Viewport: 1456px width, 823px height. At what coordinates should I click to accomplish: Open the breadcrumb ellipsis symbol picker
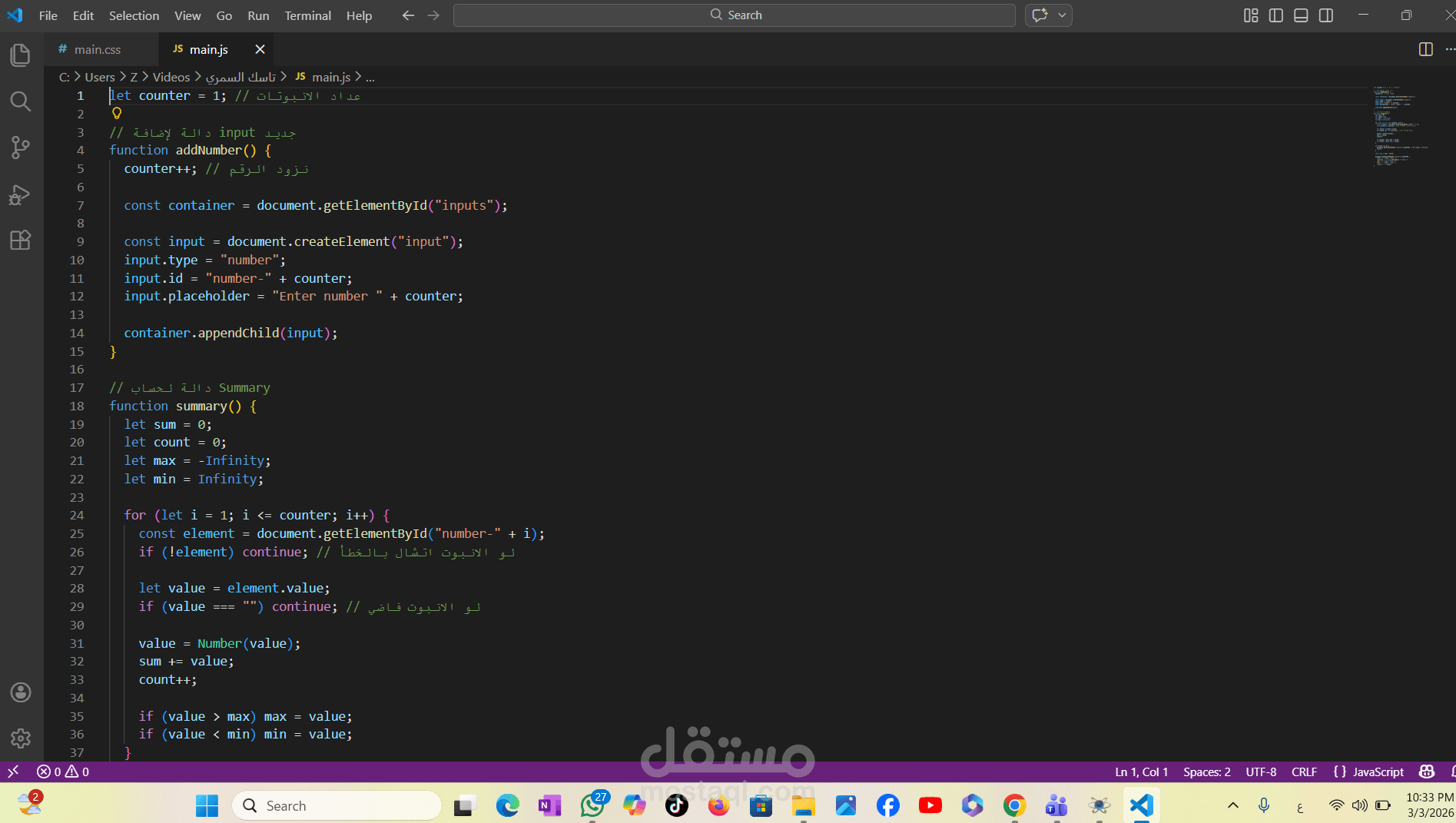click(x=370, y=77)
